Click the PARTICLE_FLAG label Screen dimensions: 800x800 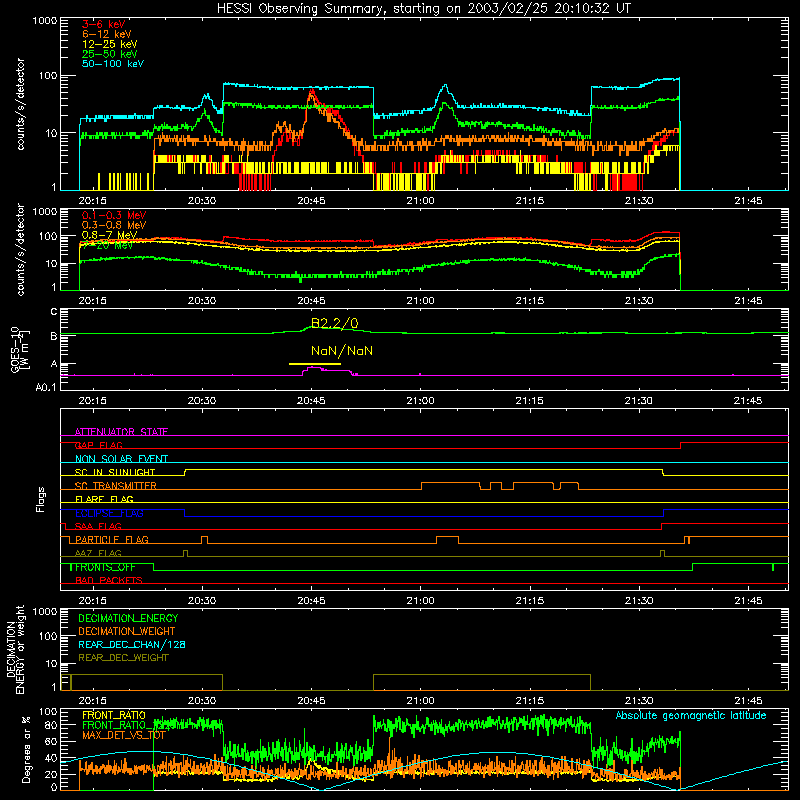(x=112, y=539)
